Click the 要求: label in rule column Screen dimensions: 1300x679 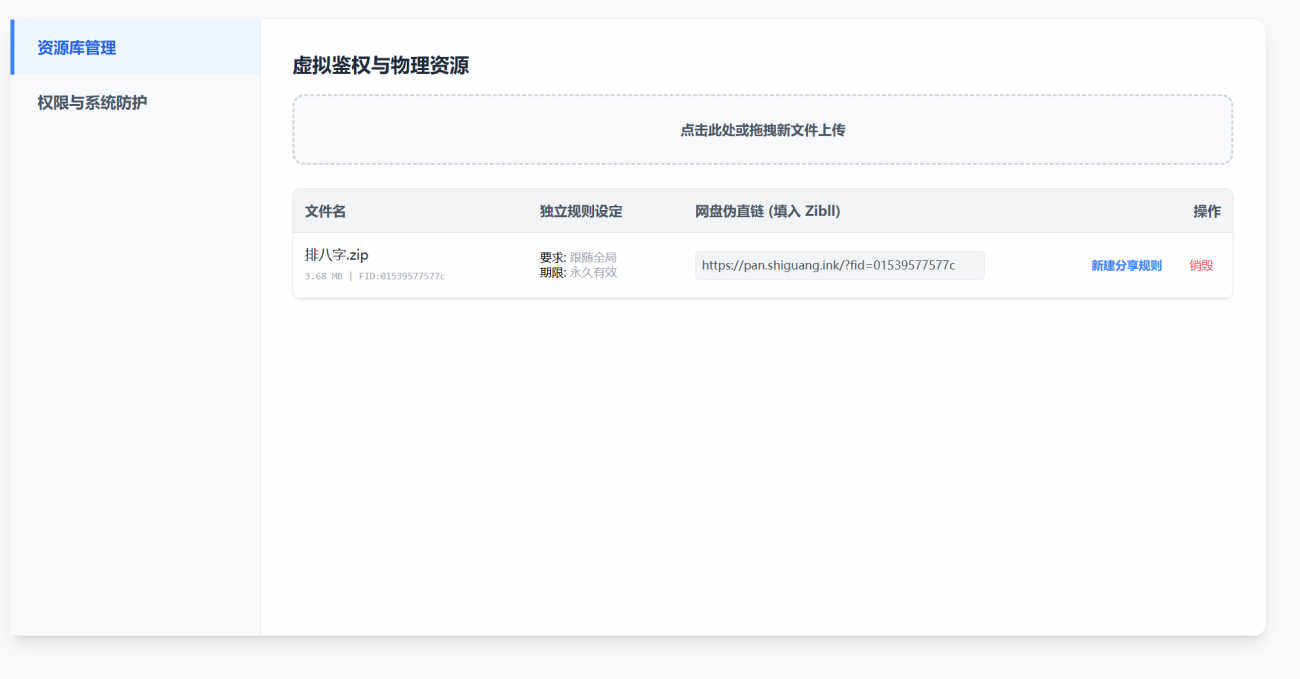click(x=553, y=258)
